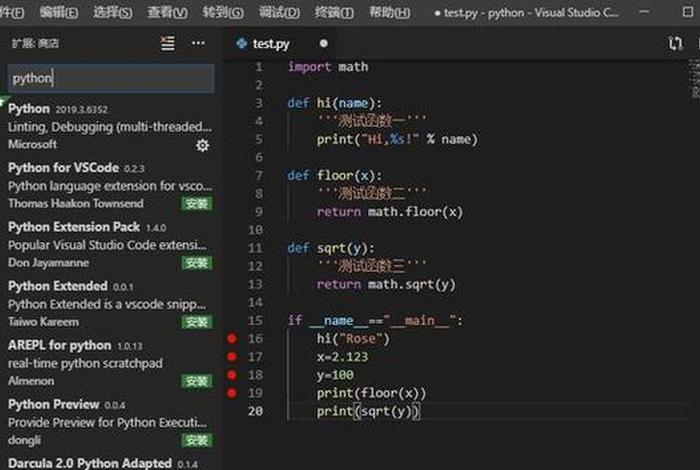Install Python Extension Pack
Viewport: 700px width, 470px height.
196,263
